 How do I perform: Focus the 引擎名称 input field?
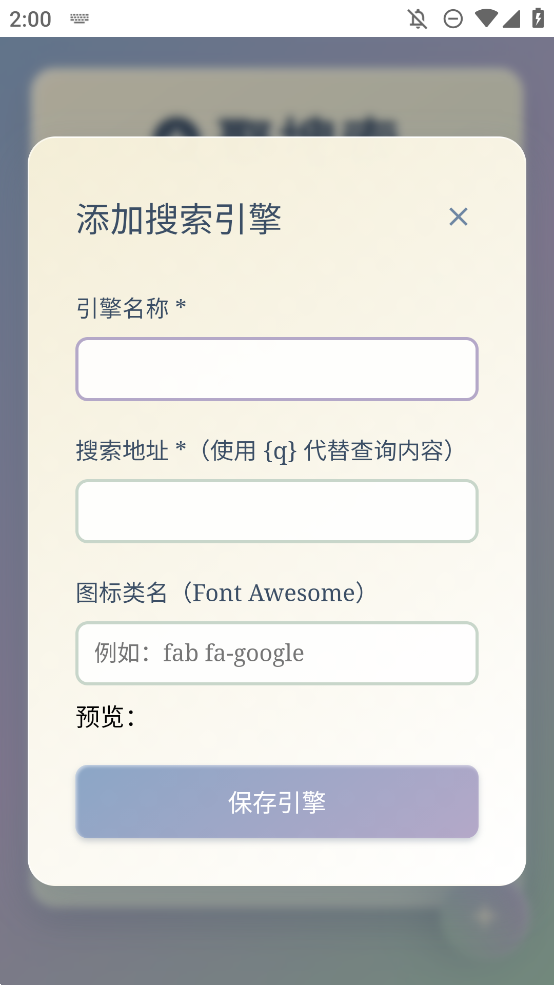click(277, 369)
